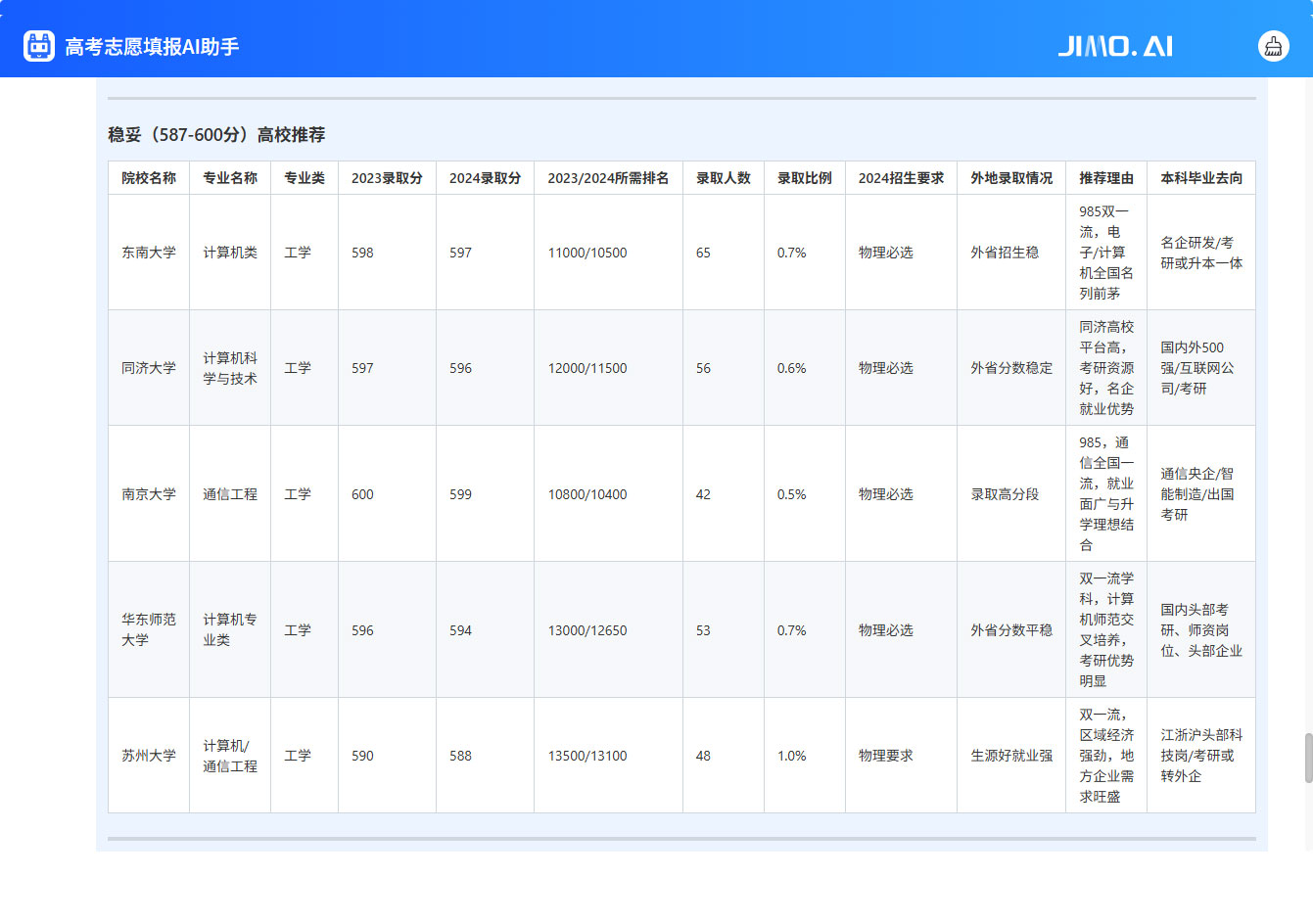Viewport: 1313px width, 924px height.
Task: Click the 2023/2024所需排名 column header
Action: click(x=608, y=178)
